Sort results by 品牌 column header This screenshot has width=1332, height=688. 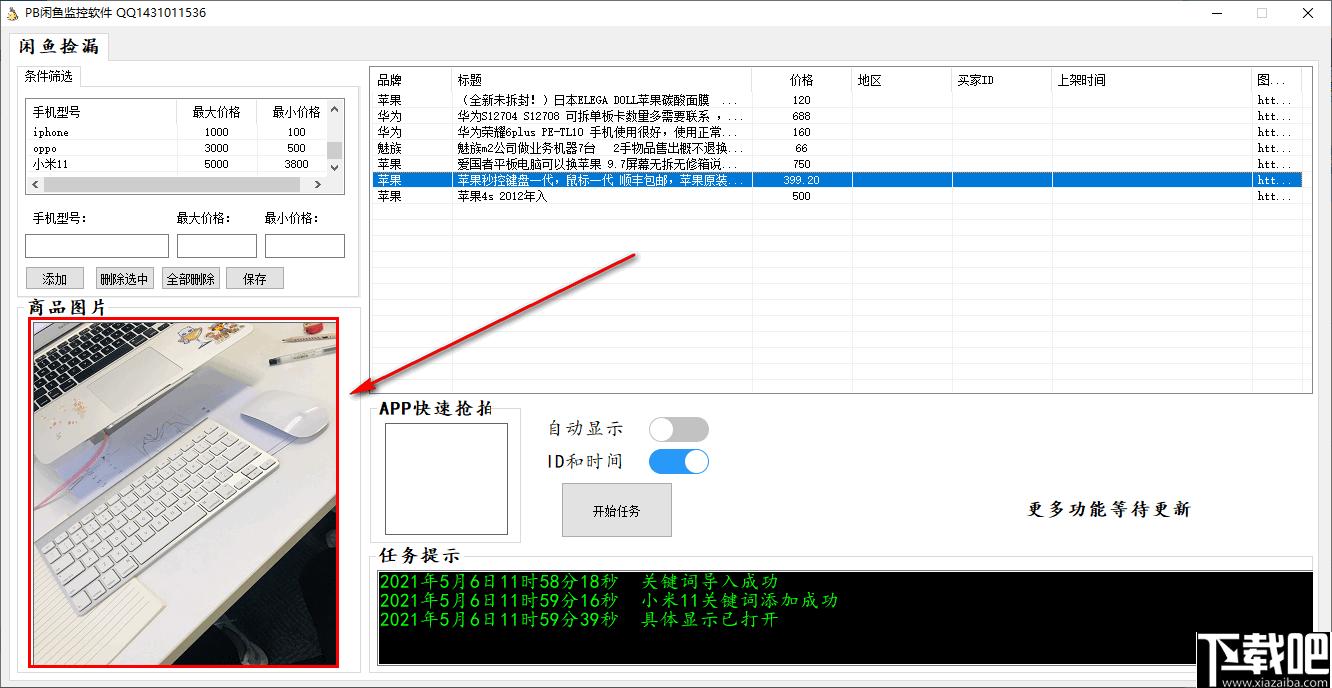411,80
